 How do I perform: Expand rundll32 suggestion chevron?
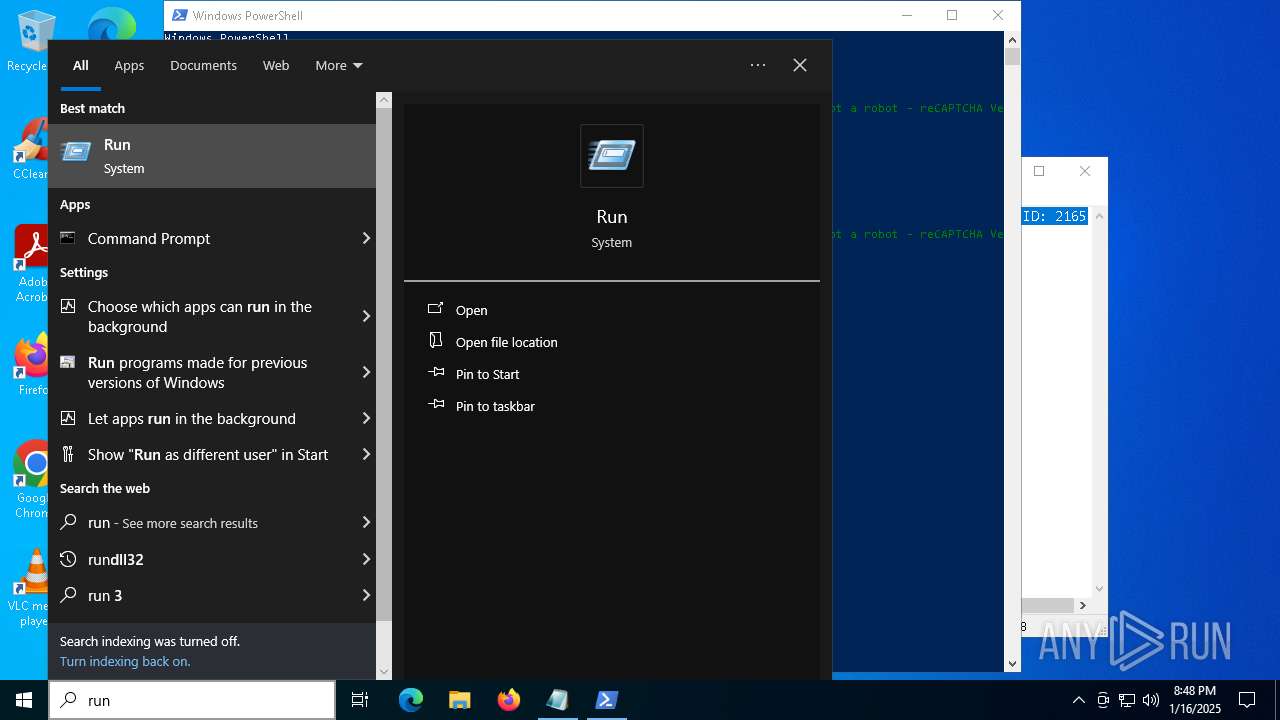point(366,559)
